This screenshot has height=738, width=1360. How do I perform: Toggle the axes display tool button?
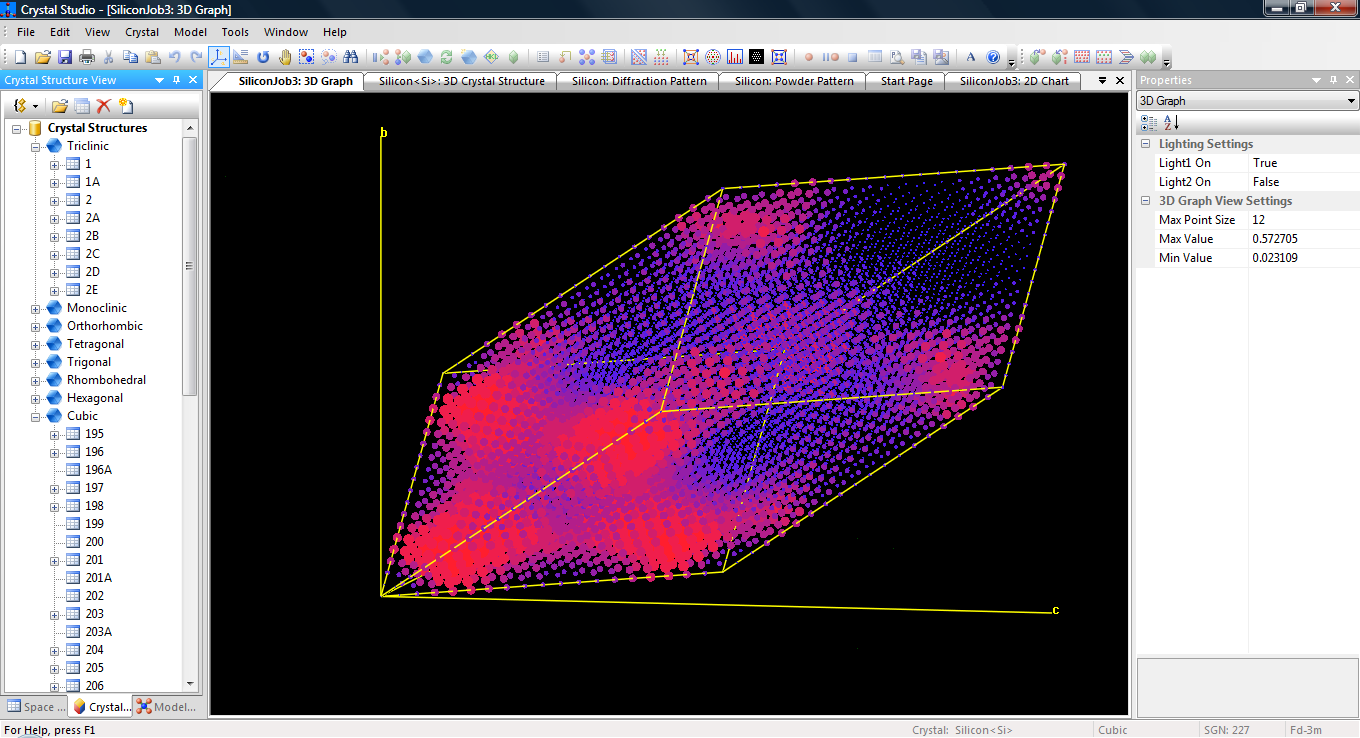tap(219, 57)
